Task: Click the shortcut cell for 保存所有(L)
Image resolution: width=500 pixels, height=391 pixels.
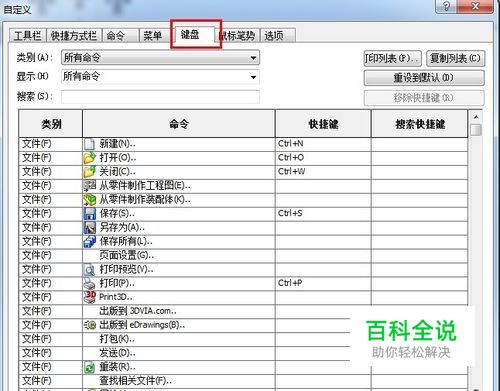Action: pyautogui.click(x=323, y=242)
